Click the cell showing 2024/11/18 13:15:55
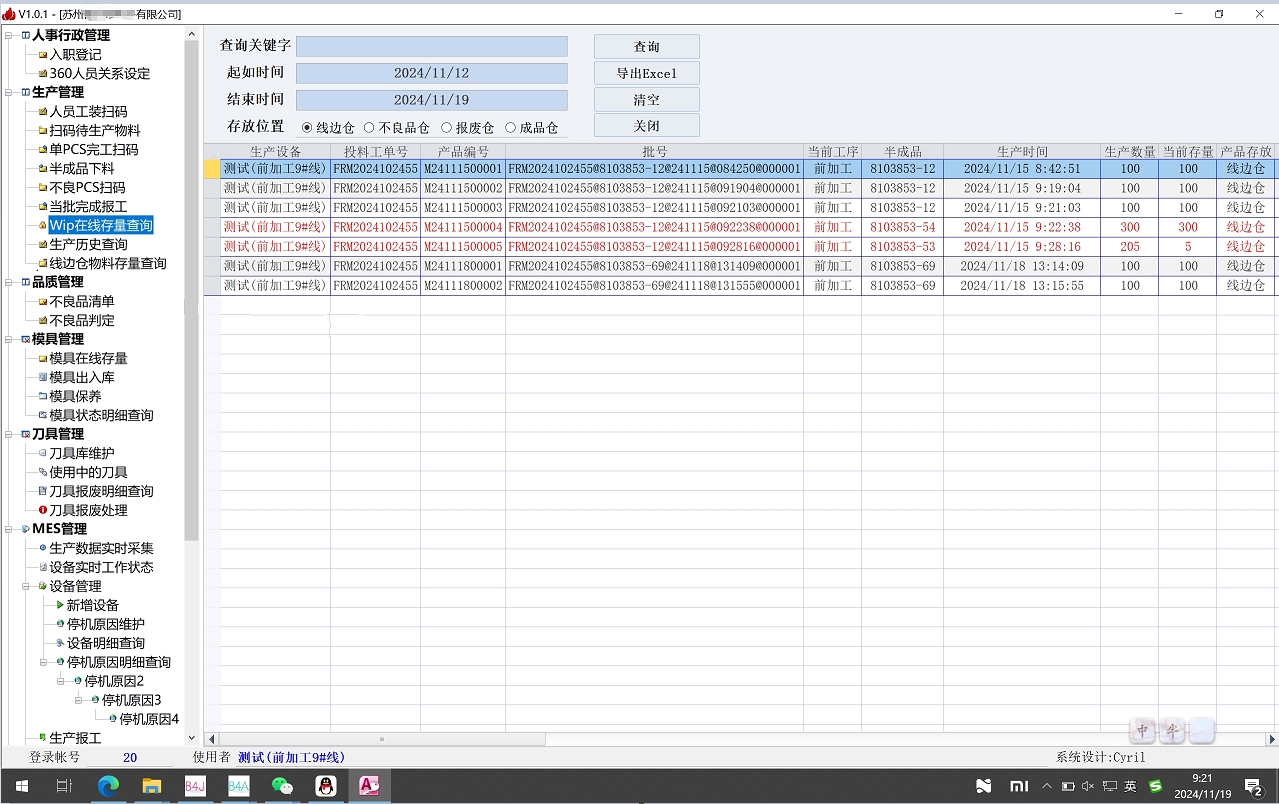The height and width of the screenshot is (804, 1279). (x=1022, y=286)
